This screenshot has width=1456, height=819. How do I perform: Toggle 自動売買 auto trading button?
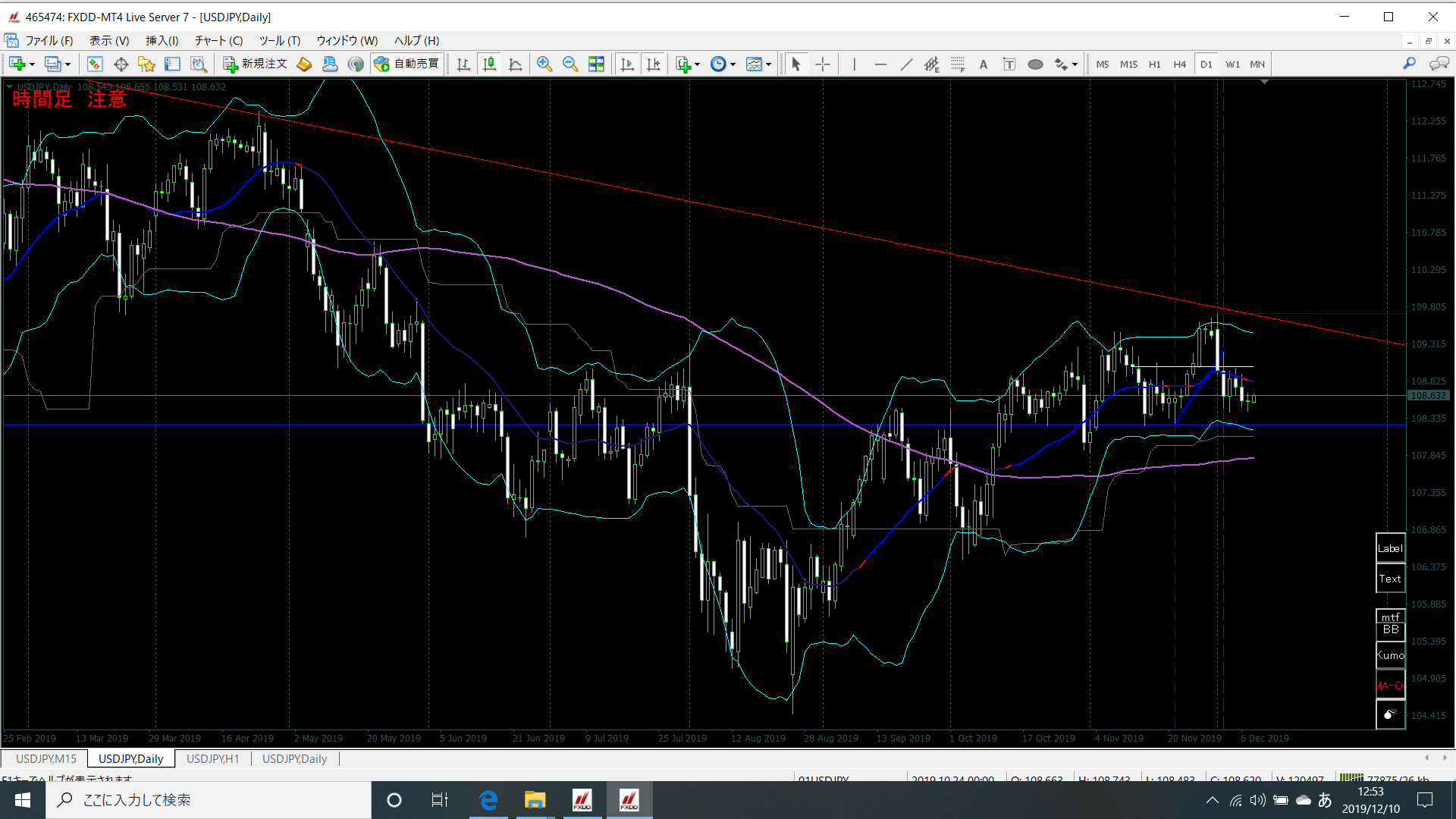407,64
